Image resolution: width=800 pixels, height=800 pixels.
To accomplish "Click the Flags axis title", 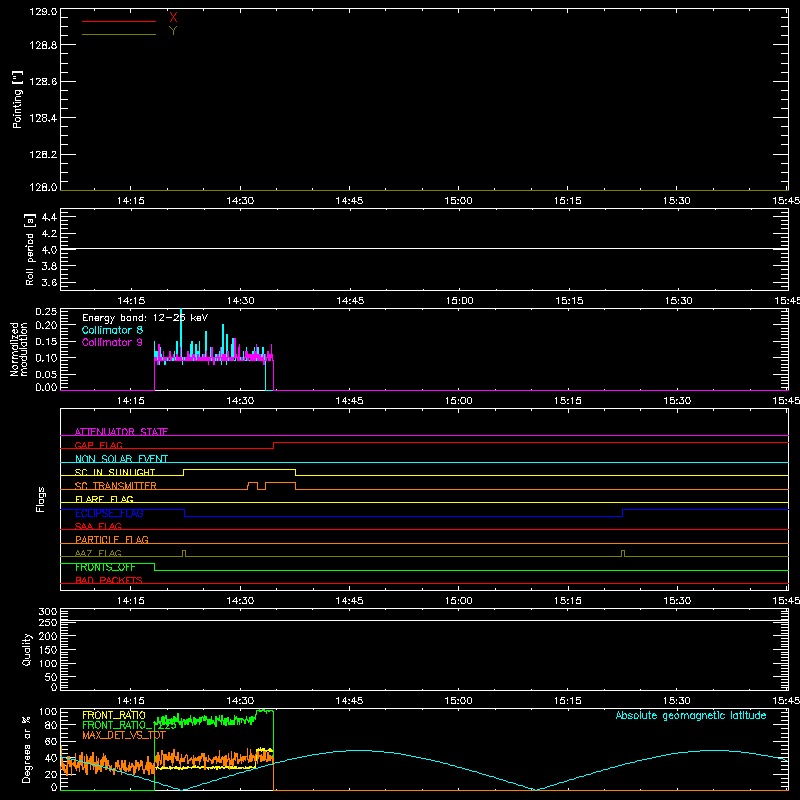I will [41, 499].
